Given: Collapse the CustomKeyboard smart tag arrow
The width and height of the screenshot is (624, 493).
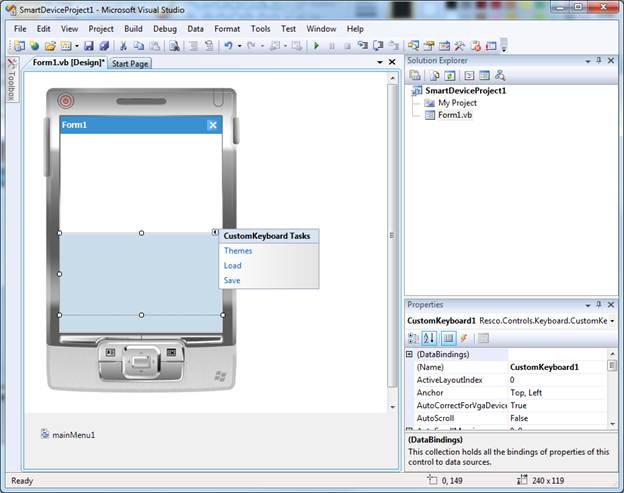Looking at the screenshot, I should [x=216, y=233].
